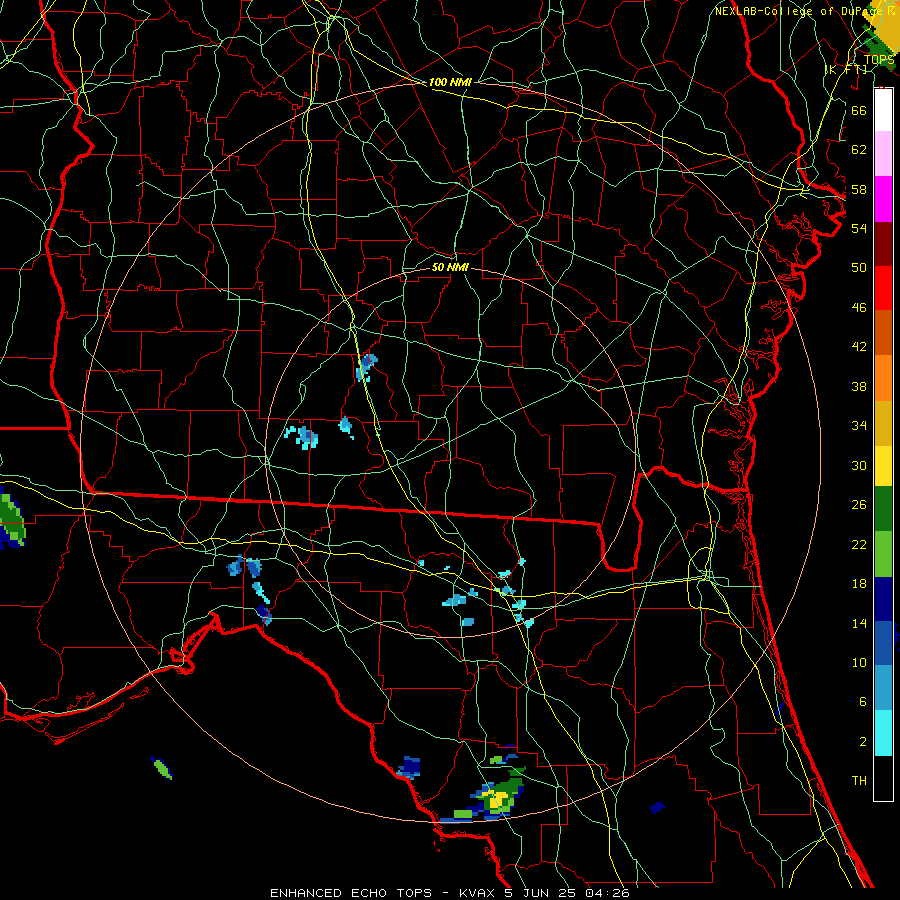The height and width of the screenshot is (900, 900).
Task: Click the yellow-core storm echo near the bottom
Action: coord(498,798)
